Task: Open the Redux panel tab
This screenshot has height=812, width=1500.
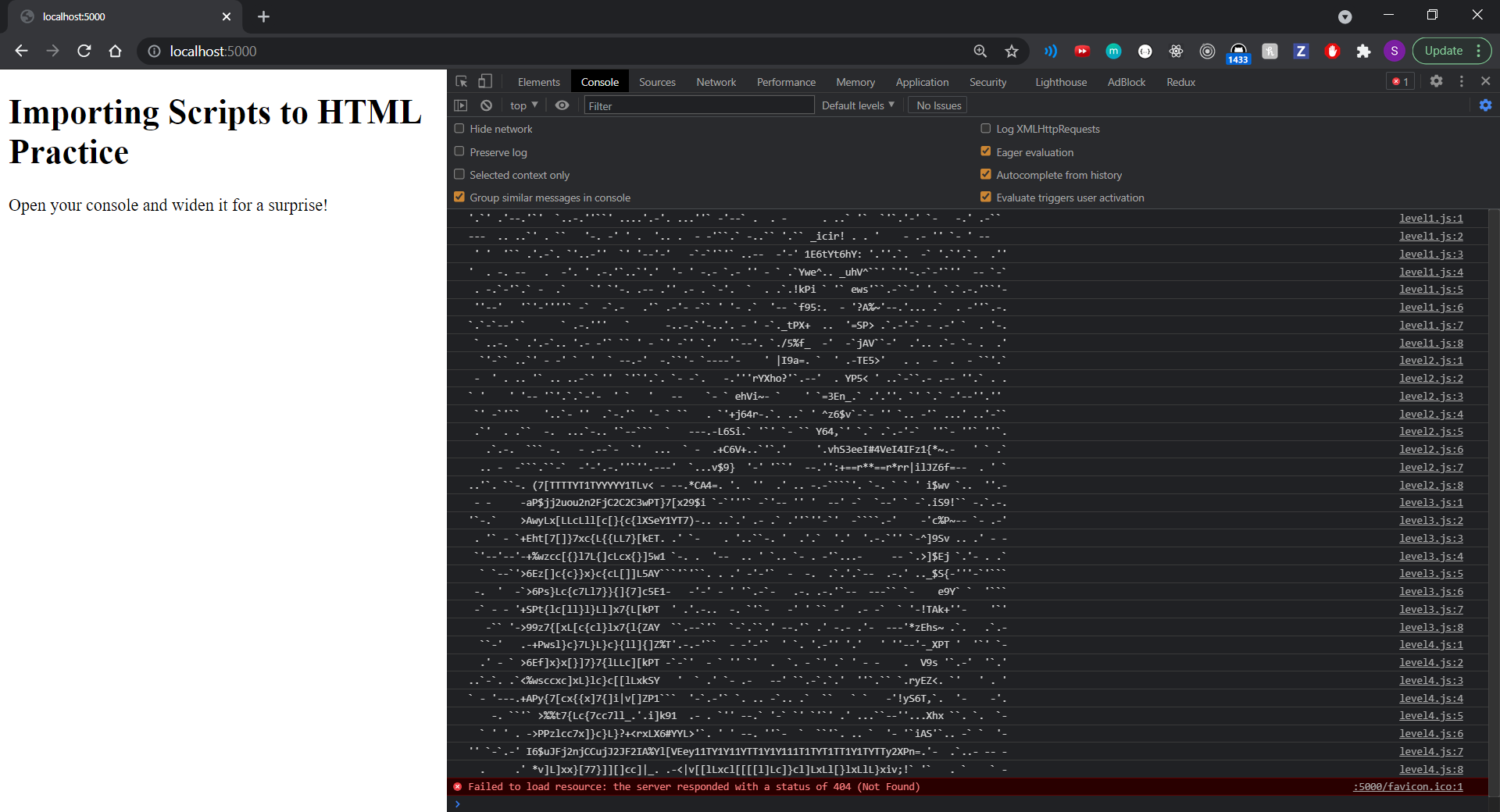Action: click(x=1180, y=81)
